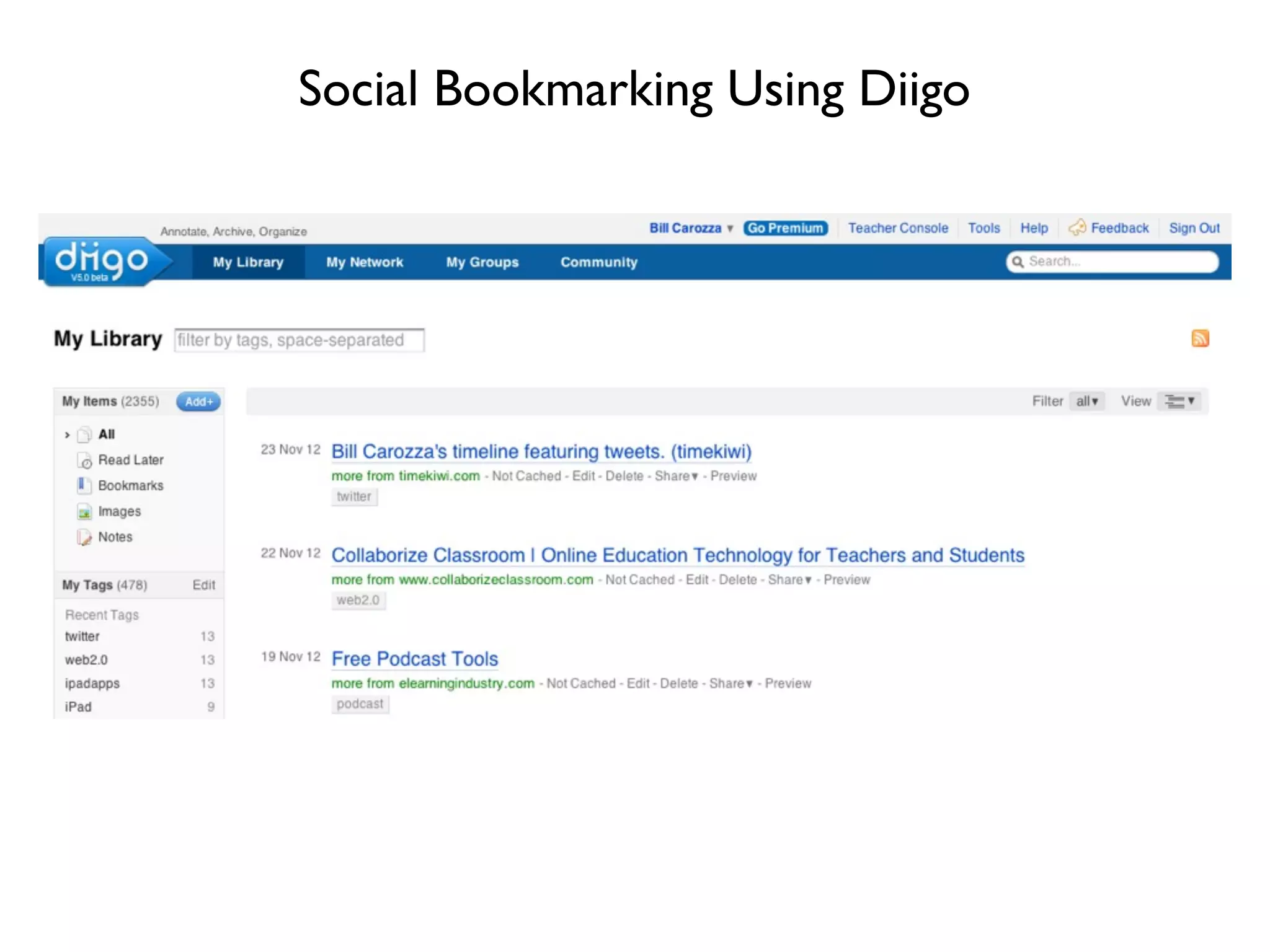
Task: Click the All items page icon
Action: tap(84, 434)
